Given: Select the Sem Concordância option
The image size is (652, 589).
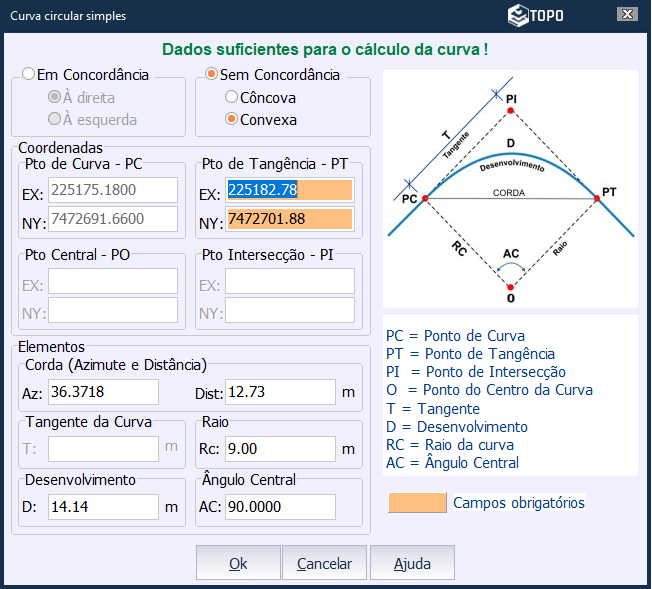Looking at the screenshot, I should 211,75.
